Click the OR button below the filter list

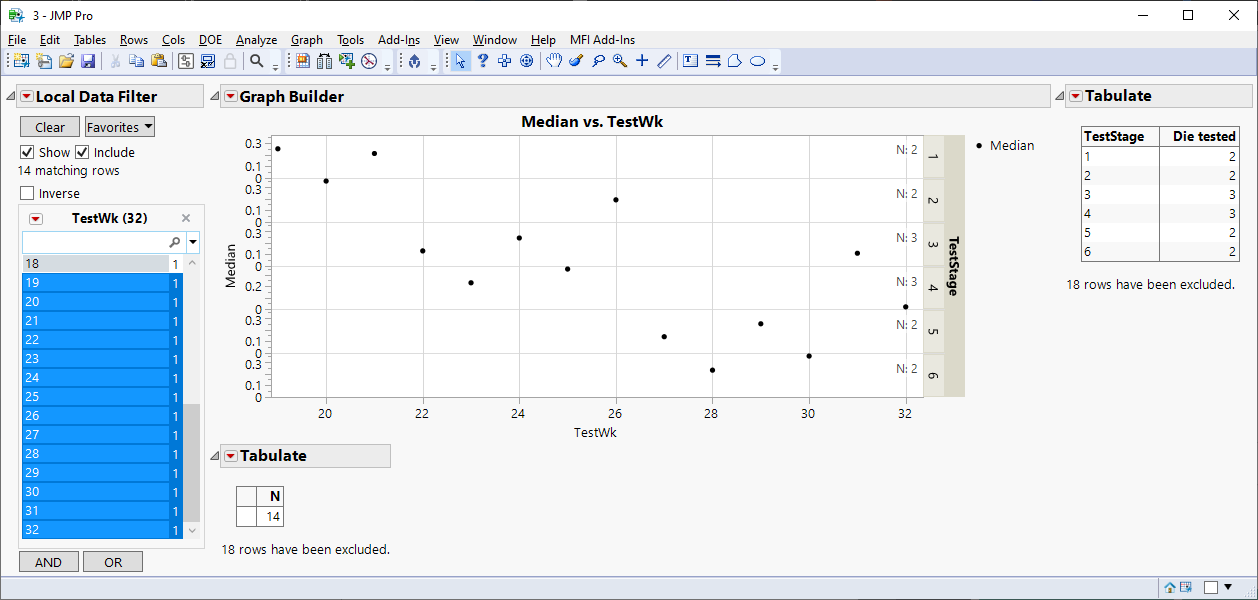[112, 561]
